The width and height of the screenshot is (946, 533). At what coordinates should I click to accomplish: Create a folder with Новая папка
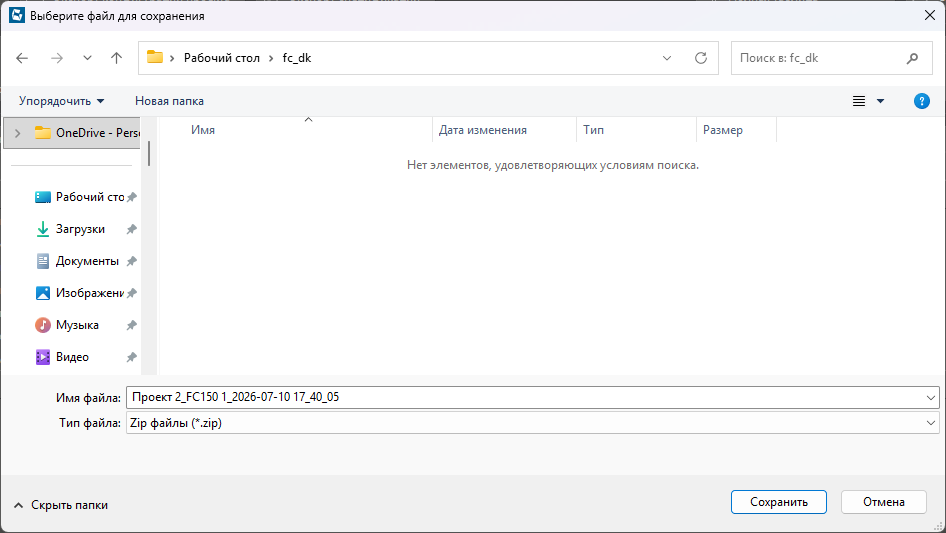coord(170,101)
